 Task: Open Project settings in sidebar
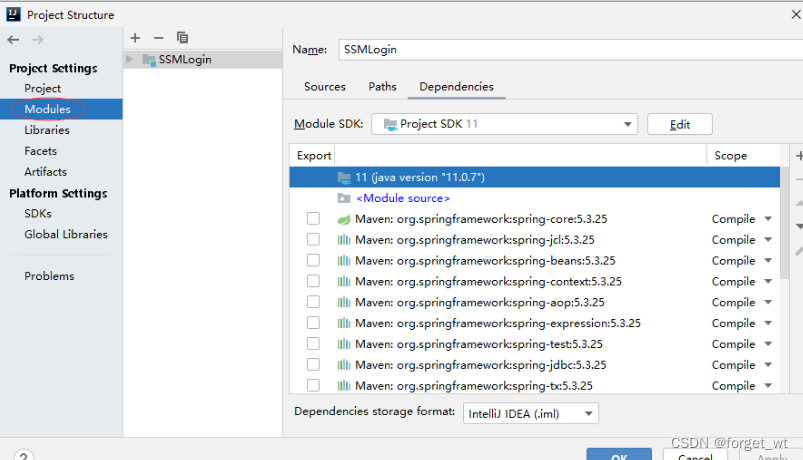pyautogui.click(x=43, y=88)
